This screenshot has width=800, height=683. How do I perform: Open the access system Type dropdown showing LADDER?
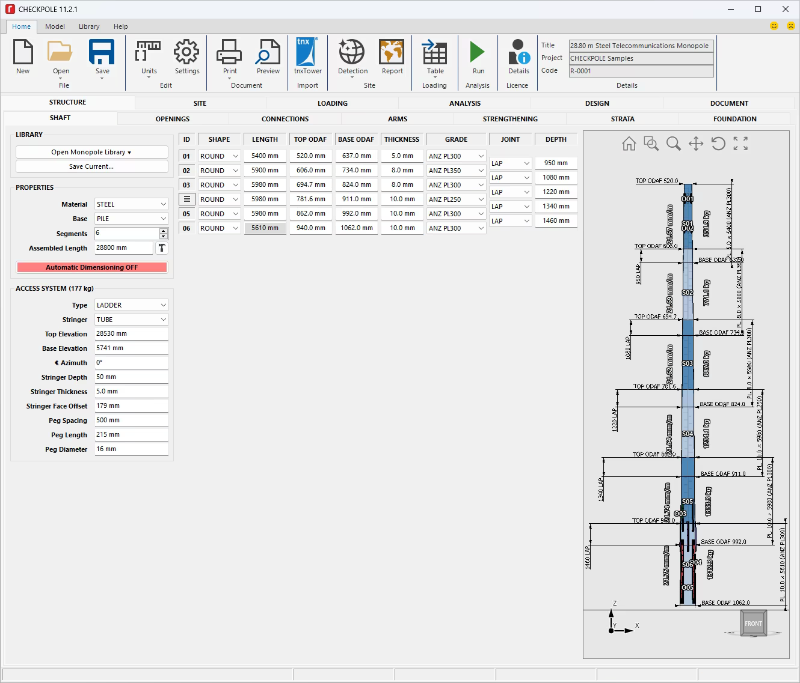pyautogui.click(x=130, y=305)
